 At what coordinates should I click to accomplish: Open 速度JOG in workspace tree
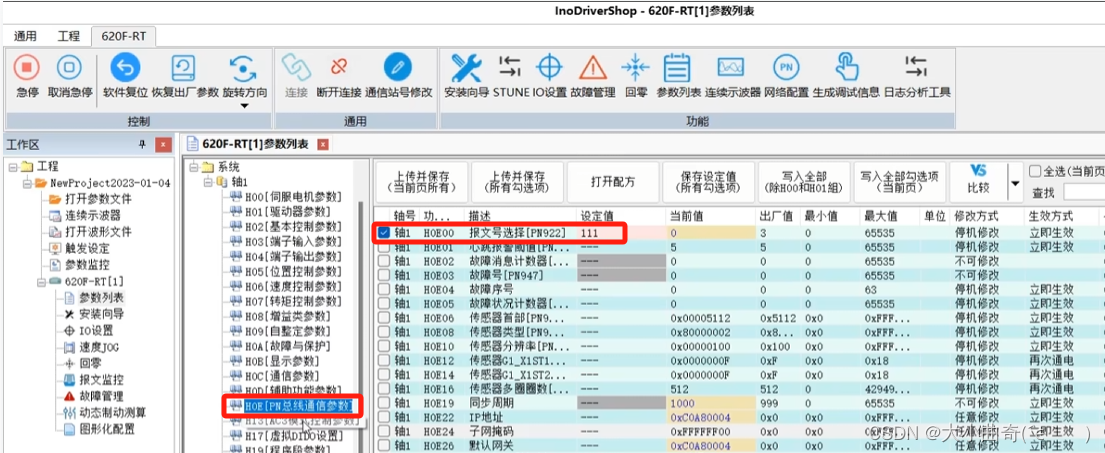click(98, 347)
